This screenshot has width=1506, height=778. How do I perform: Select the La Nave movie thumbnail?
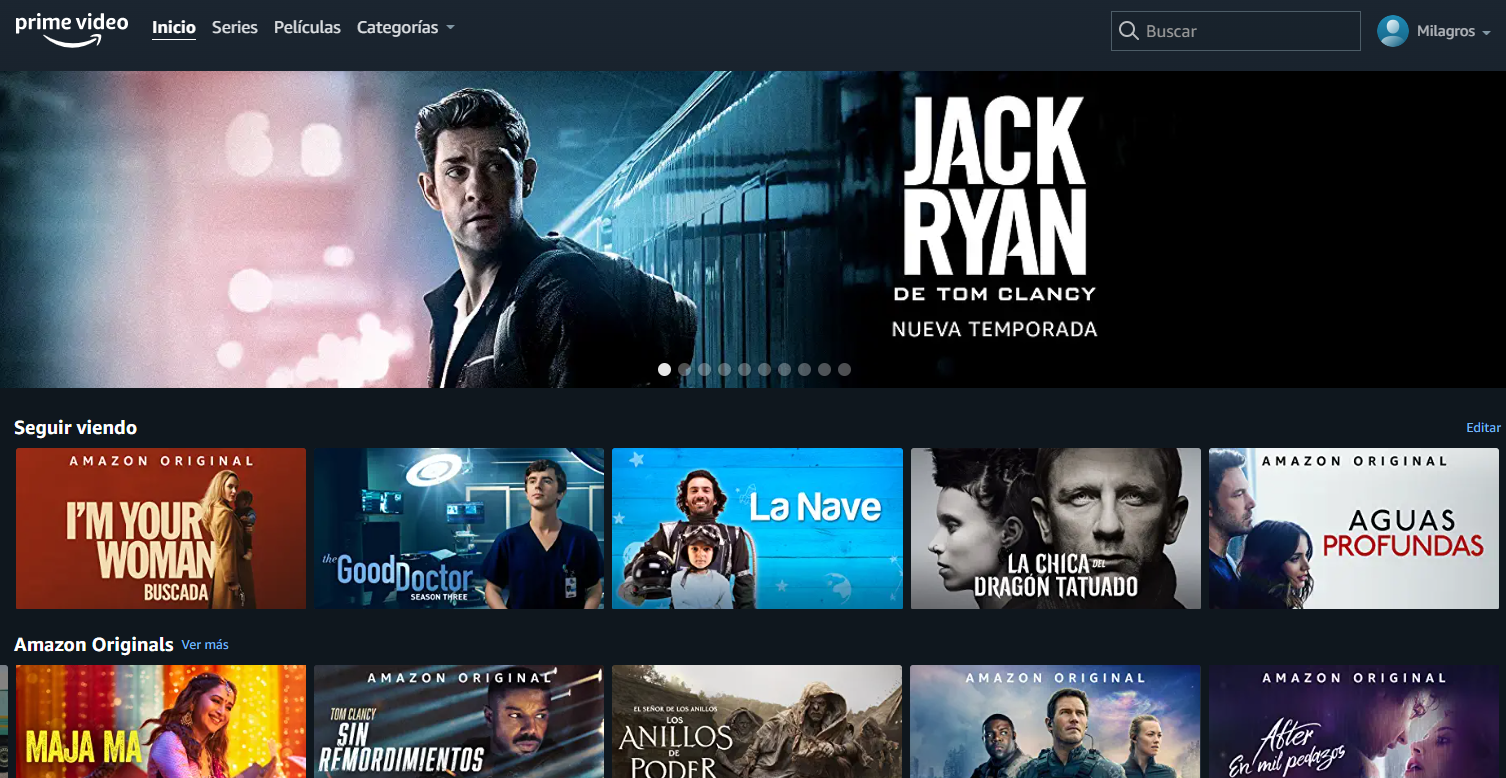point(757,528)
